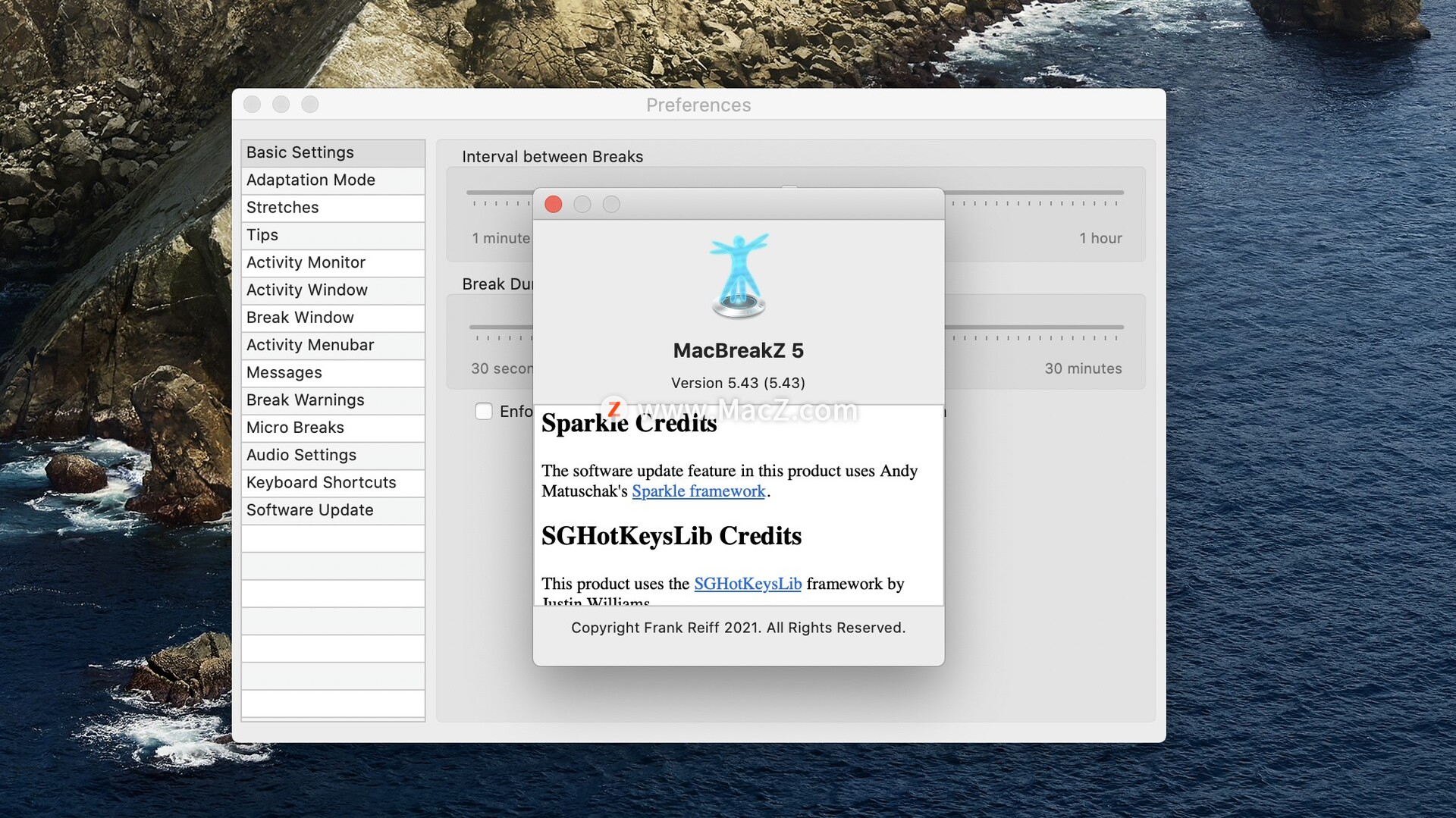Click the Sparkle Credits heading
The image size is (1456, 818).
629,423
